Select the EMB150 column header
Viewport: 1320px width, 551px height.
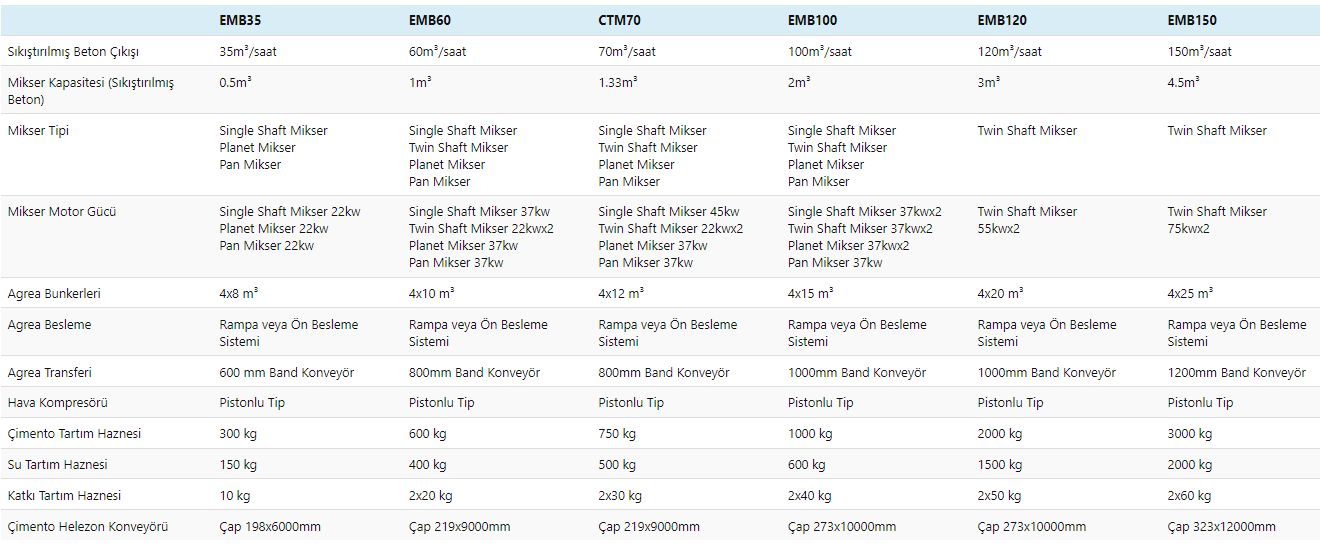click(1192, 20)
